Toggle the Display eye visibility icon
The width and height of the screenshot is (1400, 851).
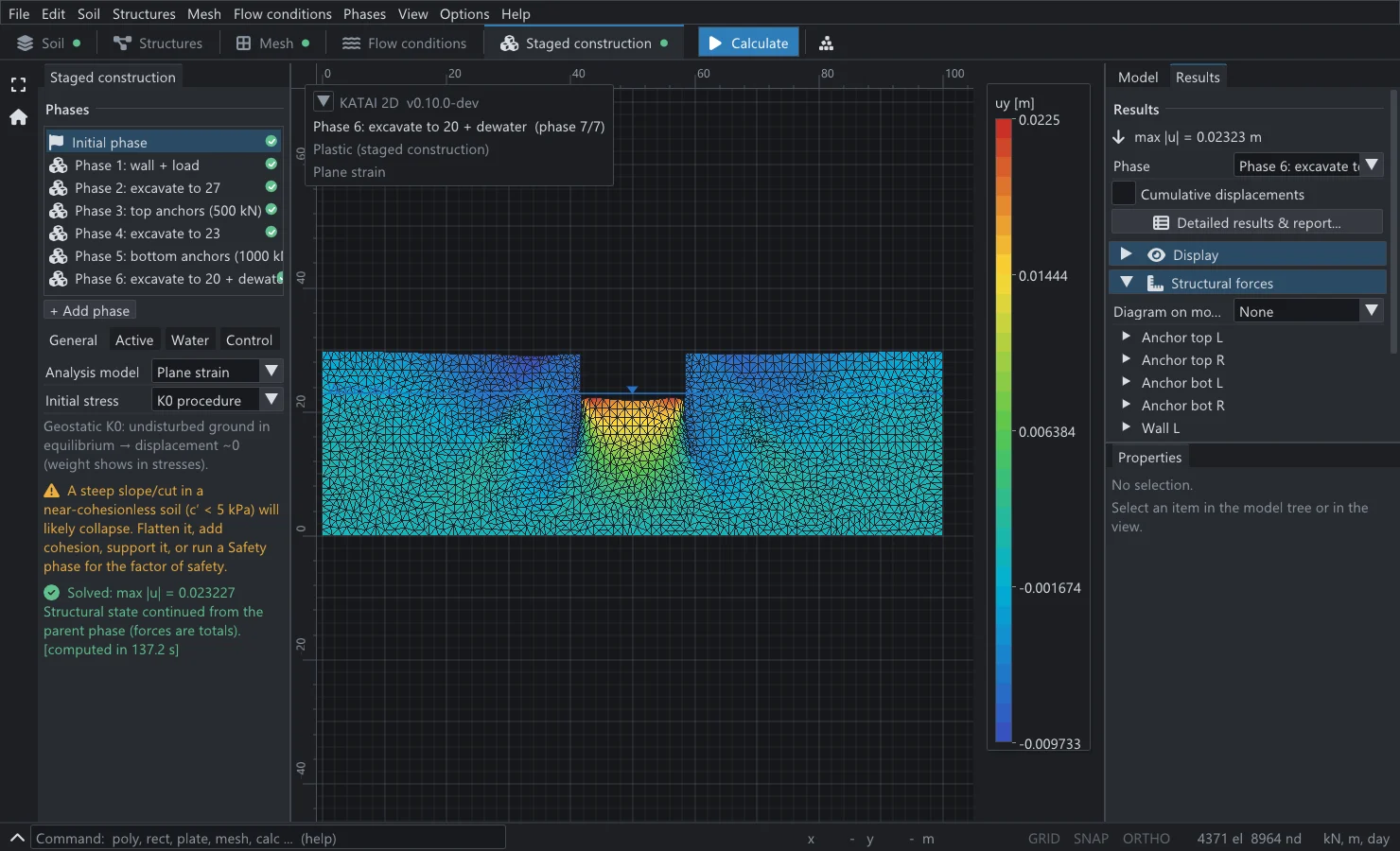(1156, 255)
